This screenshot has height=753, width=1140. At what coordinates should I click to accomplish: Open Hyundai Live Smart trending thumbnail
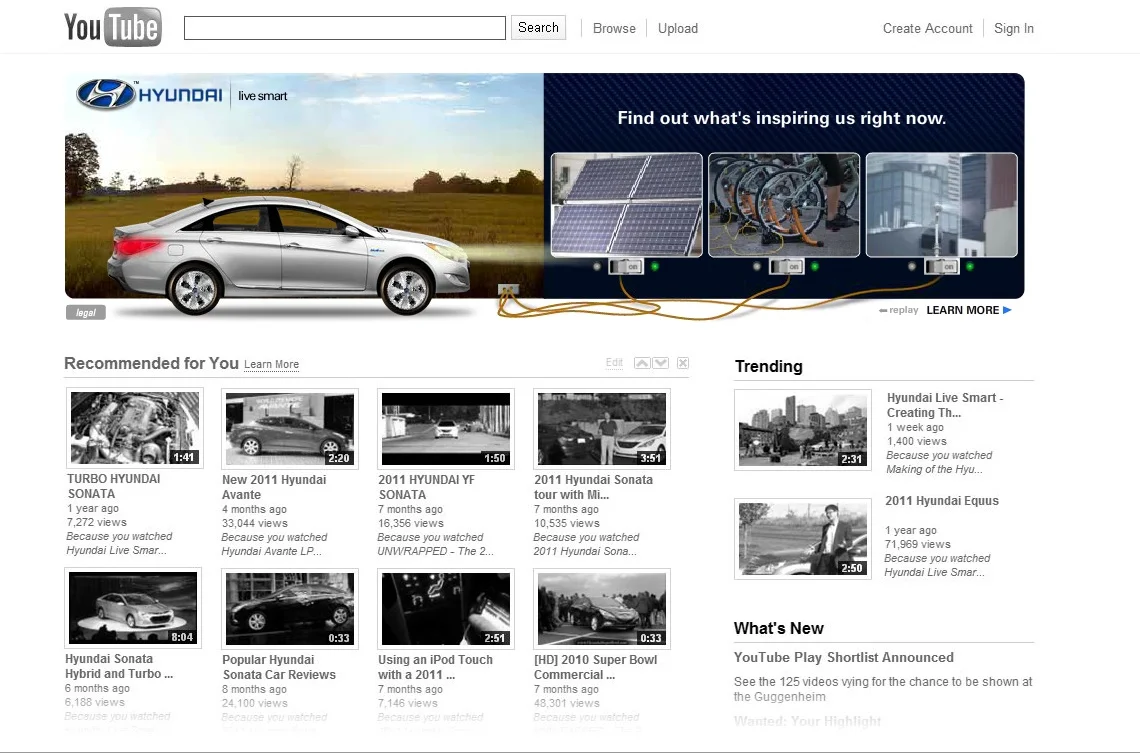coord(803,430)
